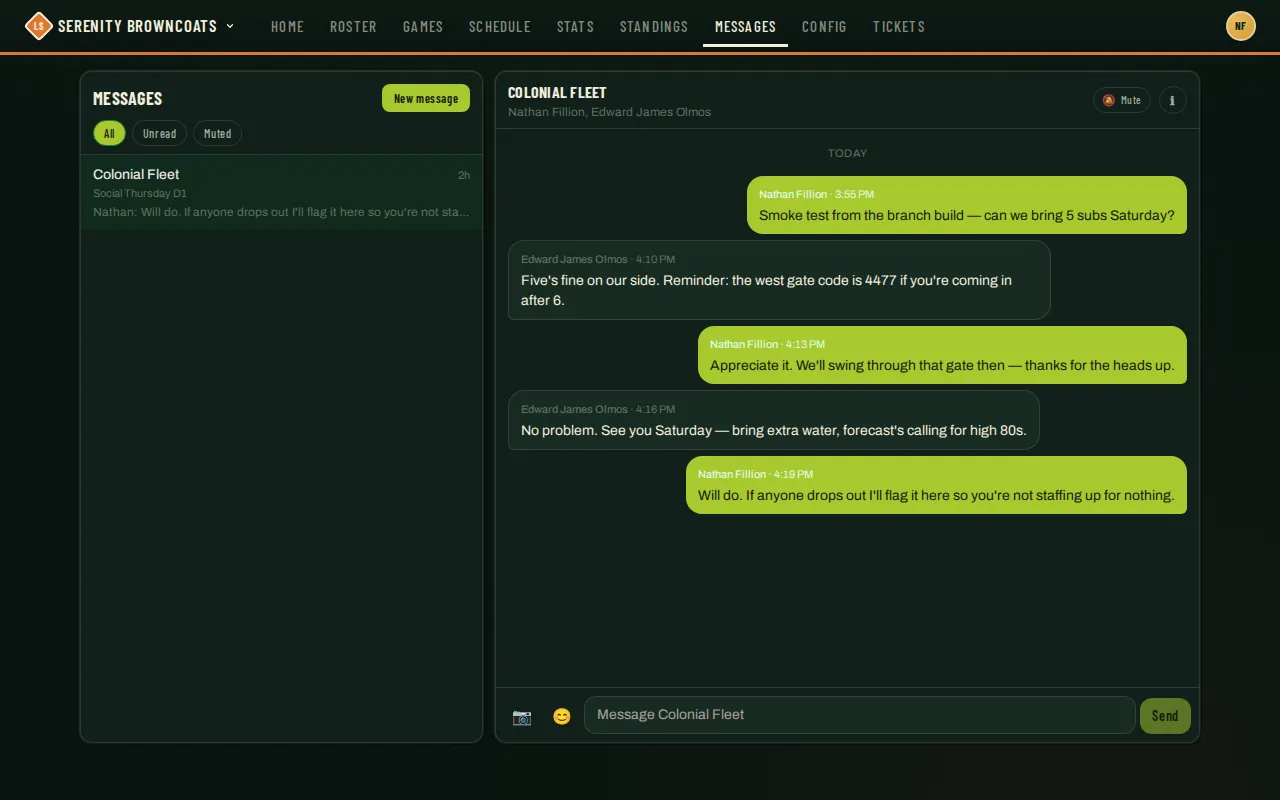Go to the Home tab
Viewport: 1280px width, 800px height.
(x=287, y=26)
